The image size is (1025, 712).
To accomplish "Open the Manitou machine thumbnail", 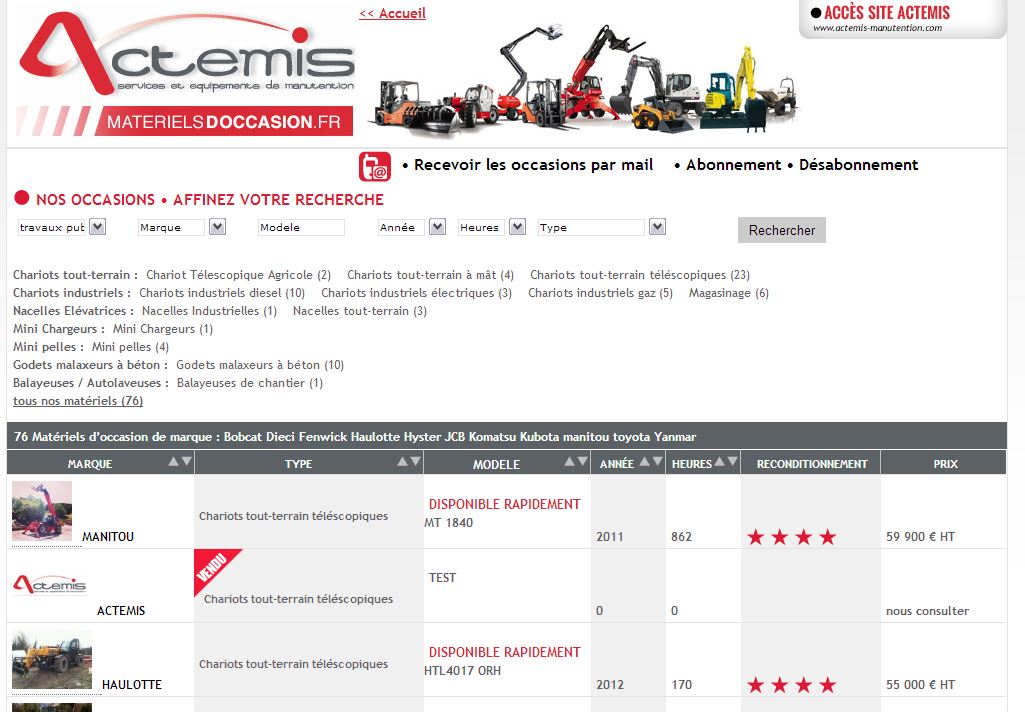I will click(x=42, y=511).
